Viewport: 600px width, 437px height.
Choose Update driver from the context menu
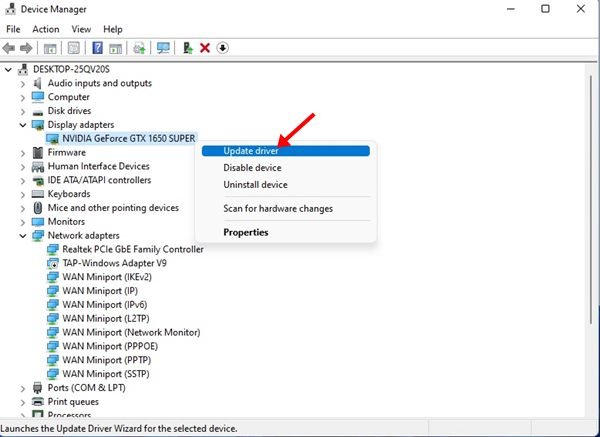pos(251,151)
